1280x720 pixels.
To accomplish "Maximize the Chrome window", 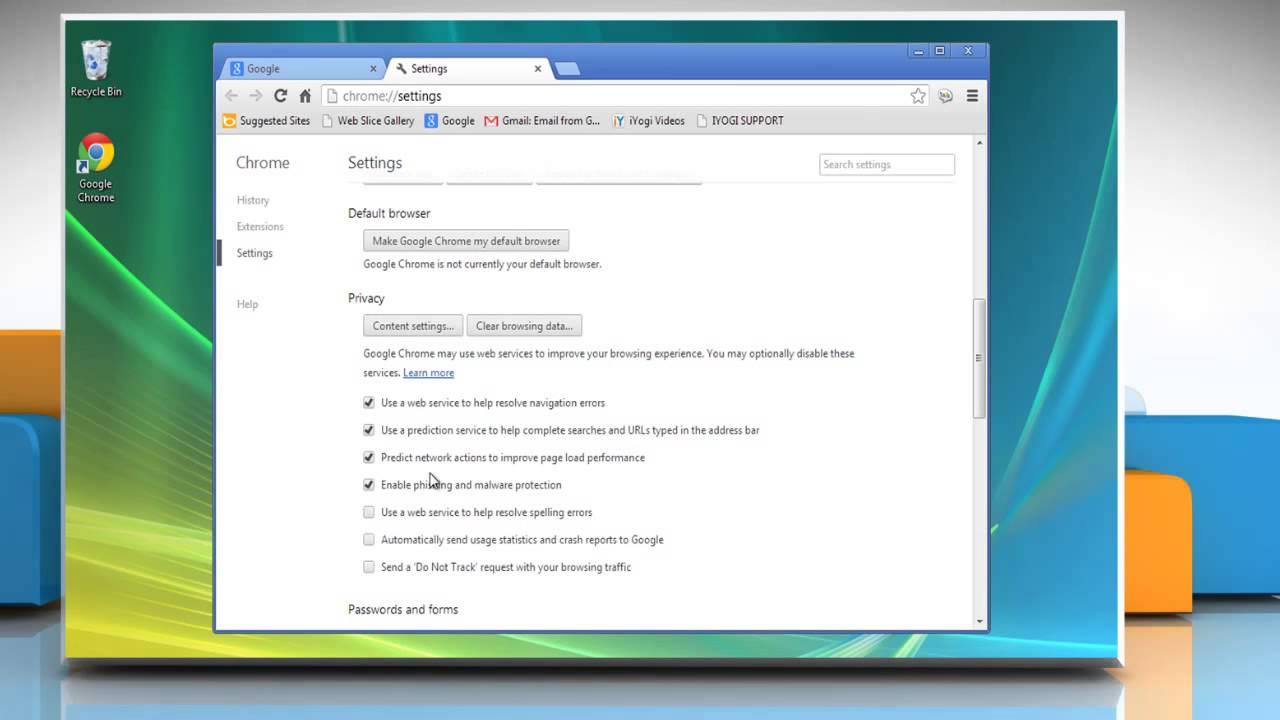I will point(940,50).
